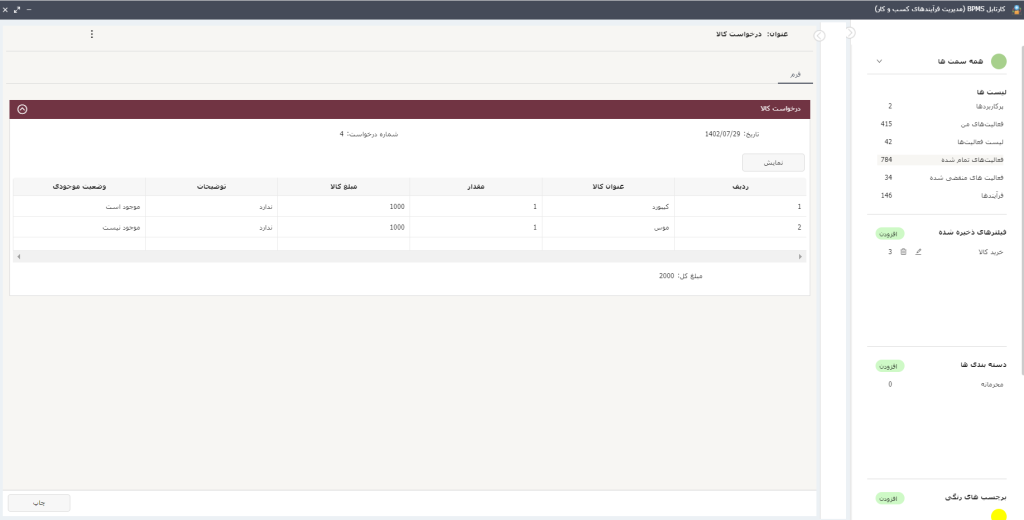Click the table horizontal scrollbar
The image size is (1024, 520).
[409, 257]
